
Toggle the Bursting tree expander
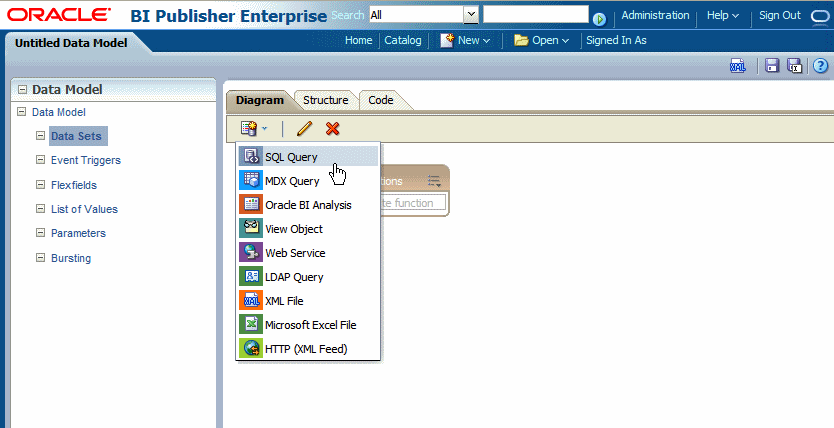(40, 257)
